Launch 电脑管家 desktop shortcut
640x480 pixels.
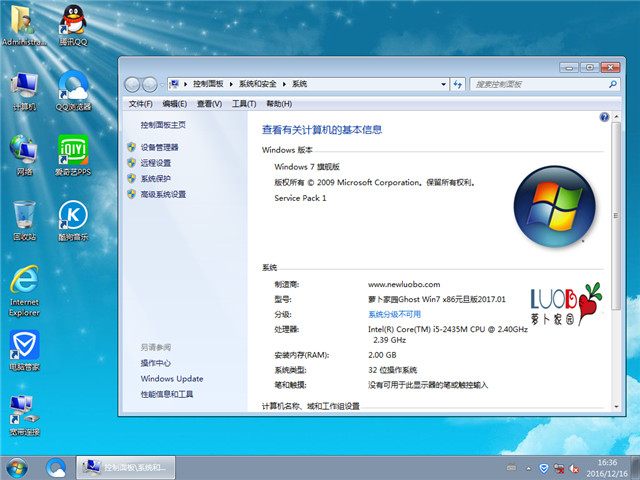[x=24, y=350]
